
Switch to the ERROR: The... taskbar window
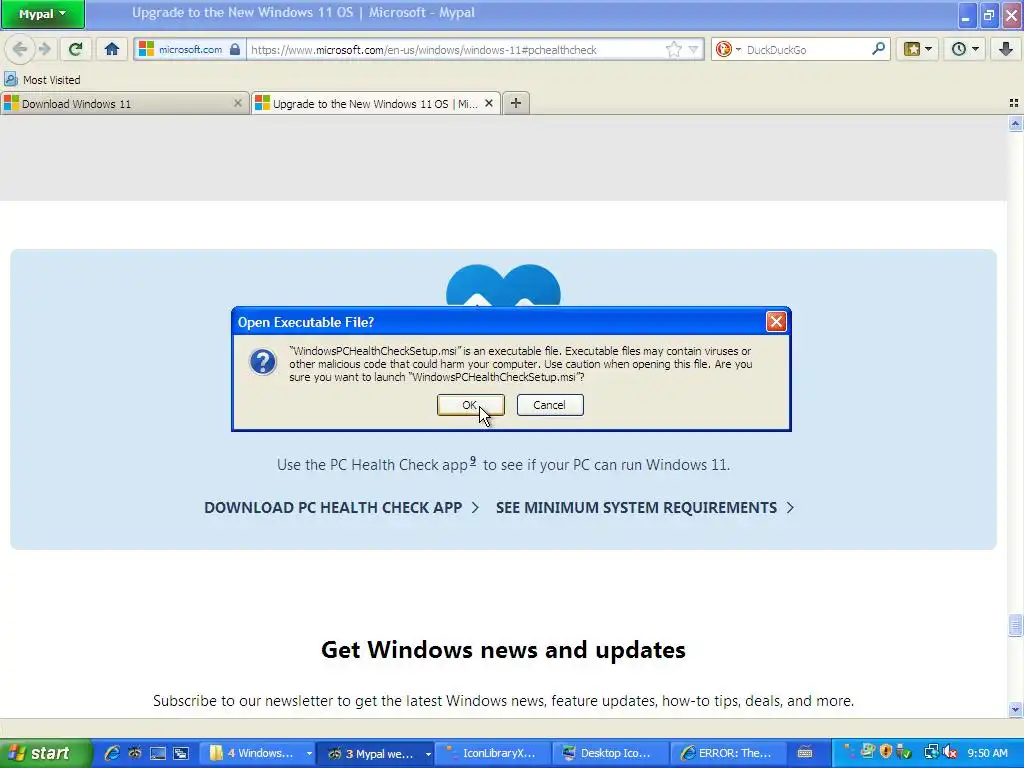click(x=729, y=753)
